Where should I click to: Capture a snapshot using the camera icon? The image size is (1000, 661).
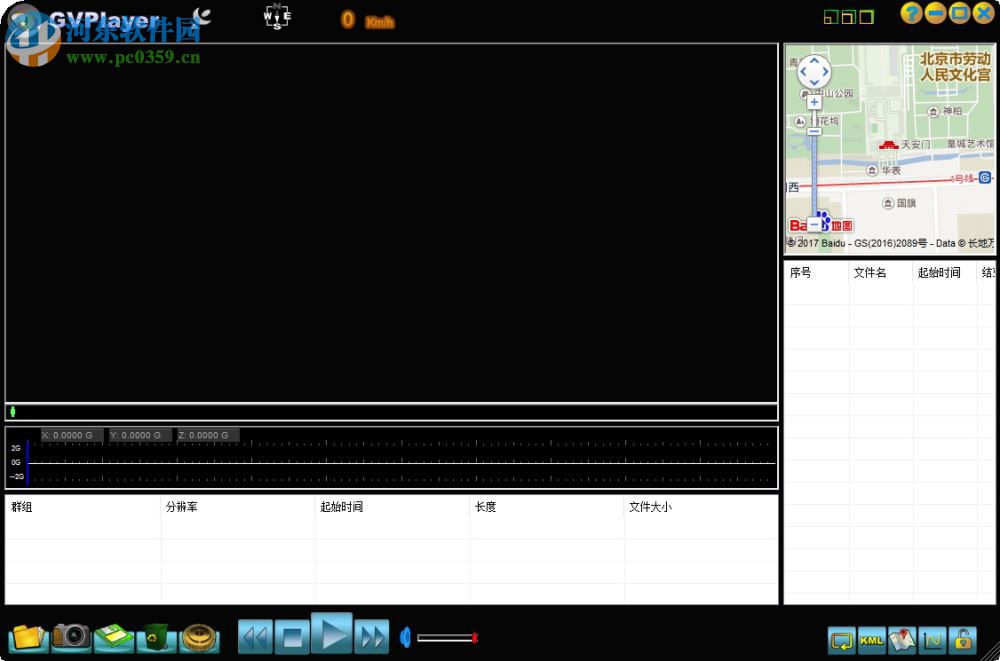click(x=70, y=637)
